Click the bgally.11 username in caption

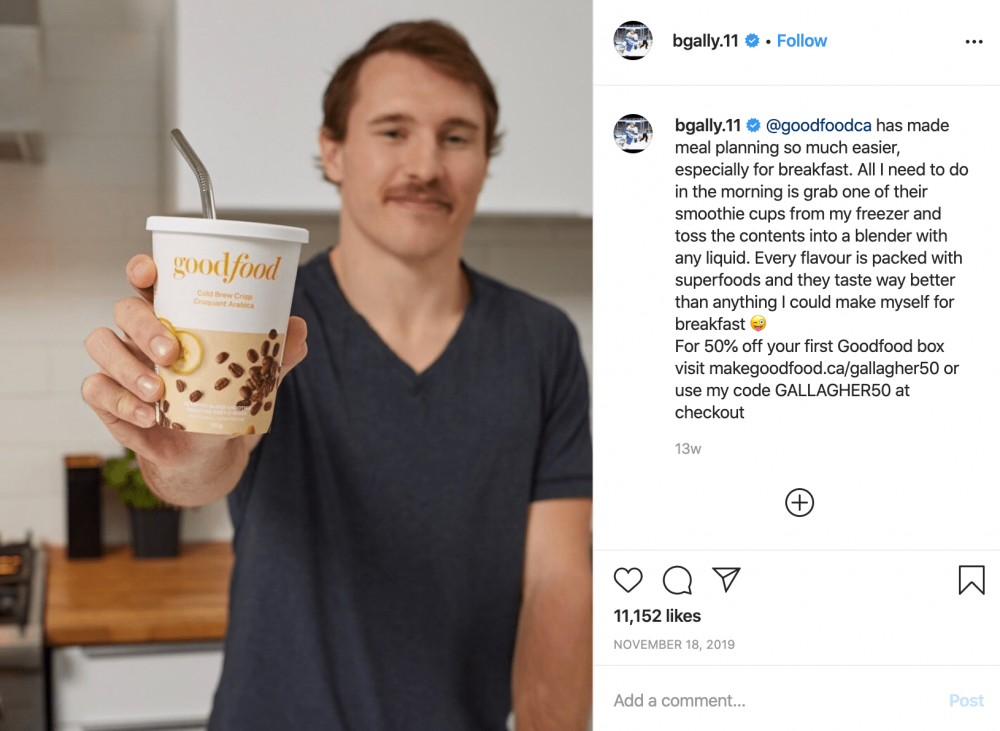click(707, 125)
